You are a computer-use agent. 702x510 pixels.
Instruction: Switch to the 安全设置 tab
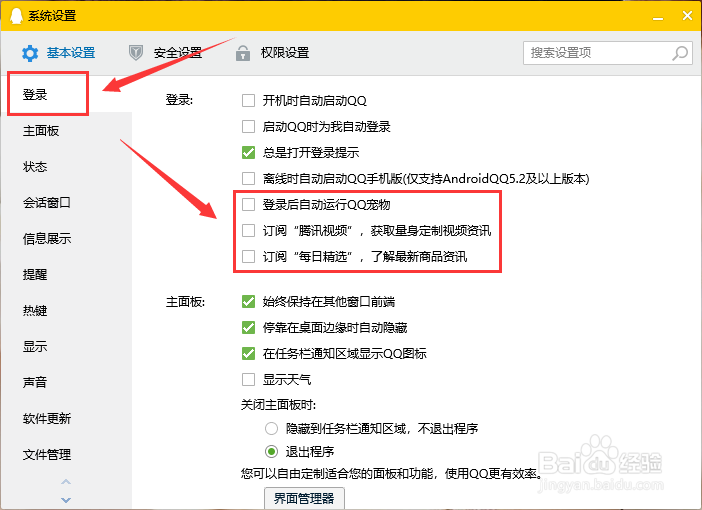click(166, 53)
